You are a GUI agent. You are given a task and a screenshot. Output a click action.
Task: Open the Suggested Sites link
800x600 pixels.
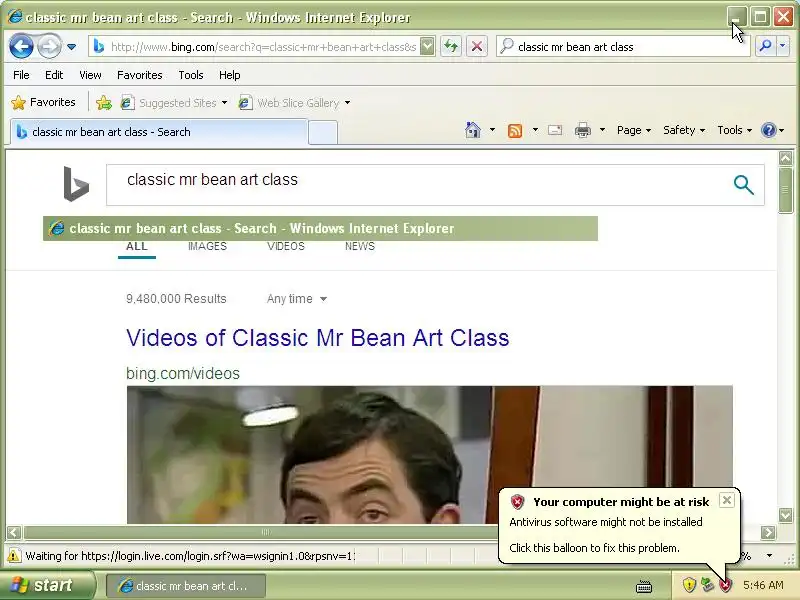point(173,103)
